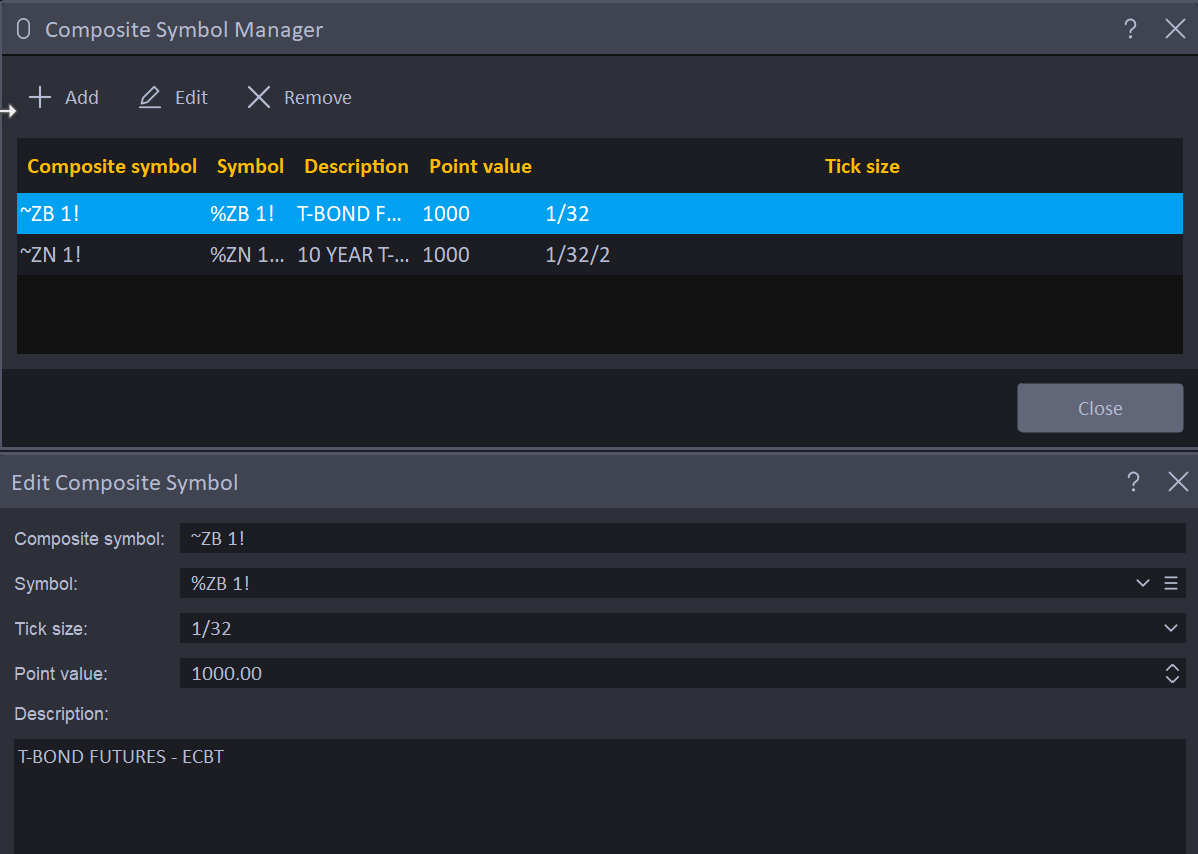1198x854 pixels.
Task: Click the Composite Symbol Manager title icon
Action: [x=22, y=29]
